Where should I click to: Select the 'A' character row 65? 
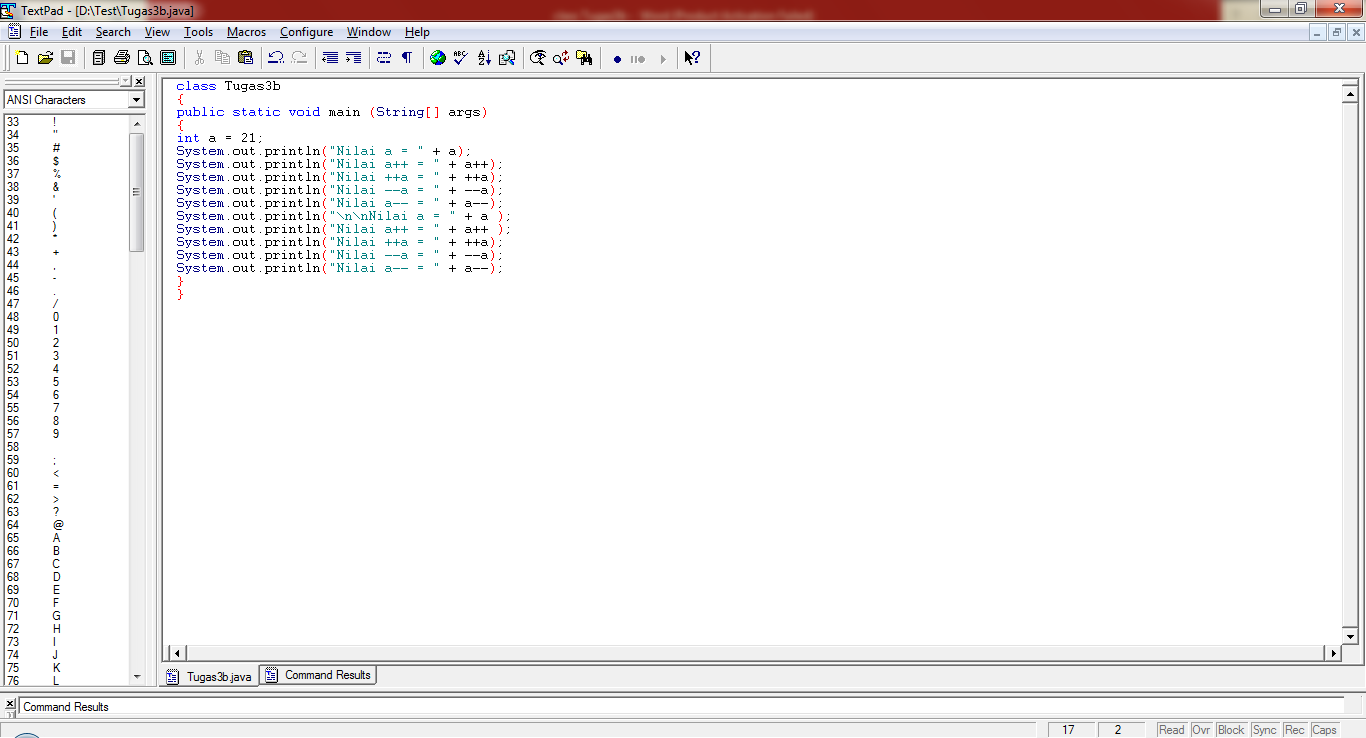point(66,537)
